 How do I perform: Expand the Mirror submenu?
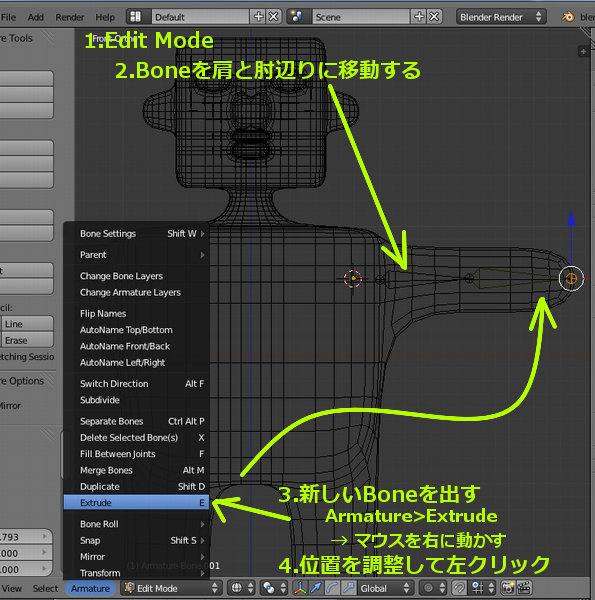pos(137,557)
